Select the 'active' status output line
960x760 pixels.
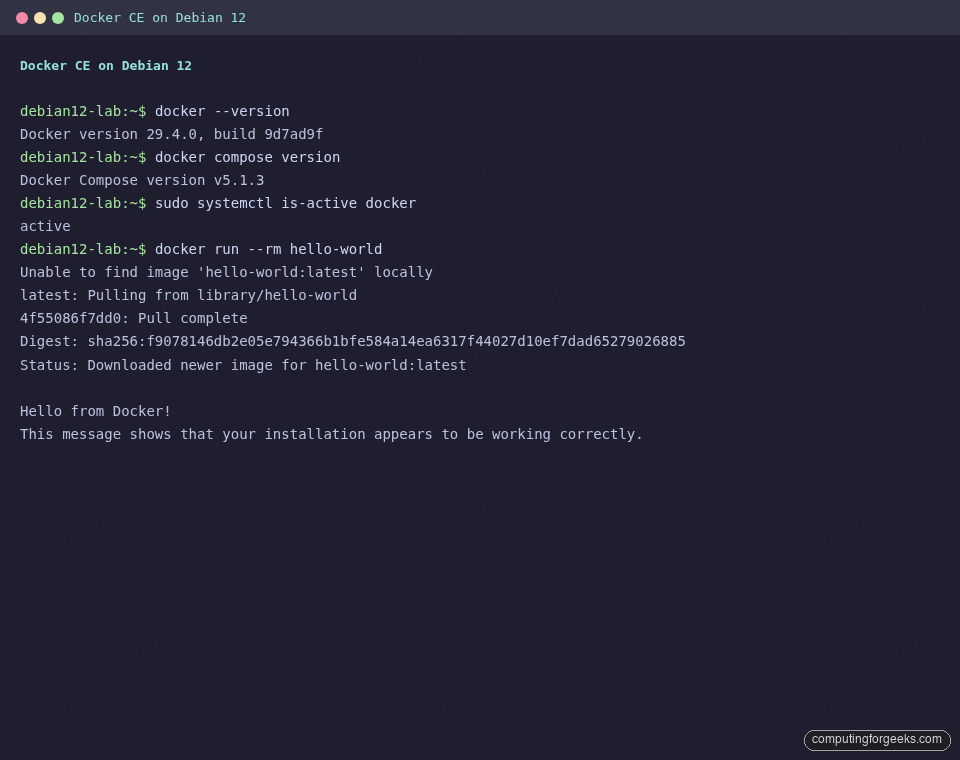click(45, 226)
